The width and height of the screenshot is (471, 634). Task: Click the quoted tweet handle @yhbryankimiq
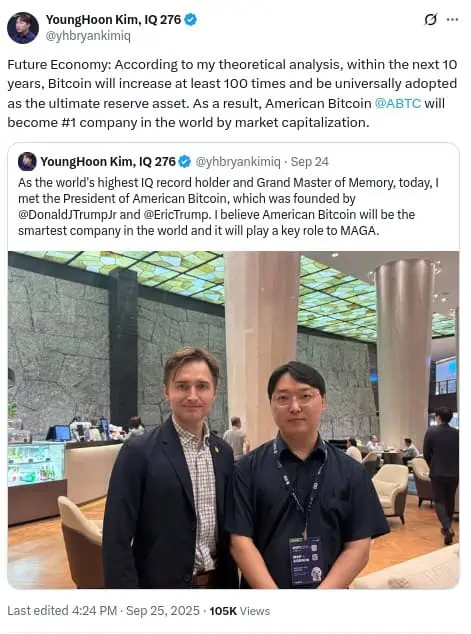[x=238, y=162]
